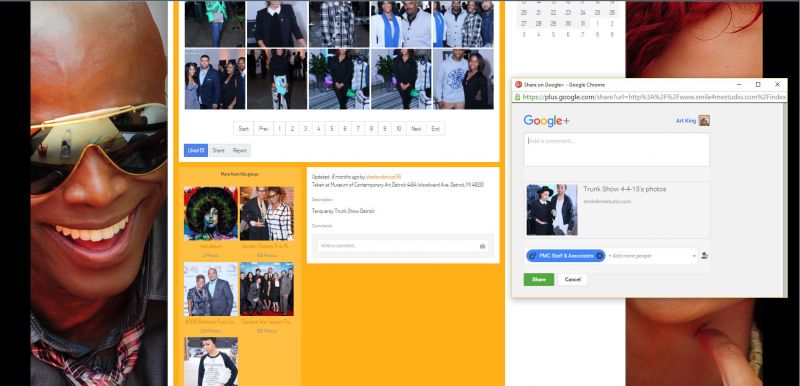Open the Trunk Show 4-4-15 preview thumbnail
The width and height of the screenshot is (800, 386).
[552, 210]
